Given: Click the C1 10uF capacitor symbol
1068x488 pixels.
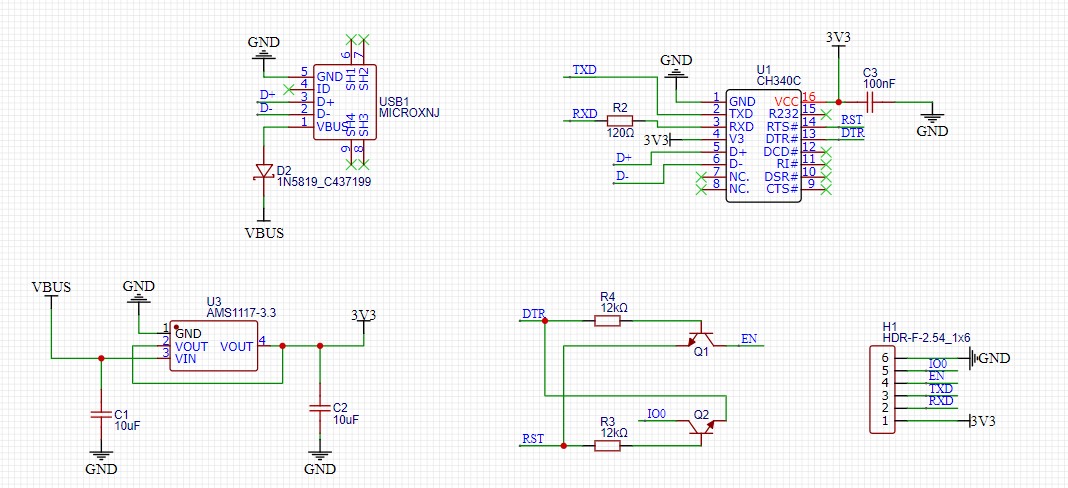Looking at the screenshot, I should coord(100,413).
